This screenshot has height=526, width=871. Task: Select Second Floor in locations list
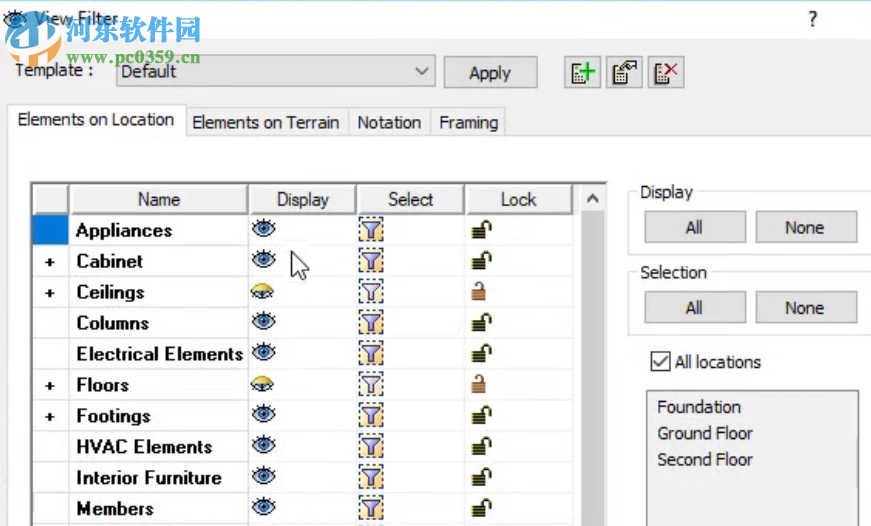pos(705,460)
